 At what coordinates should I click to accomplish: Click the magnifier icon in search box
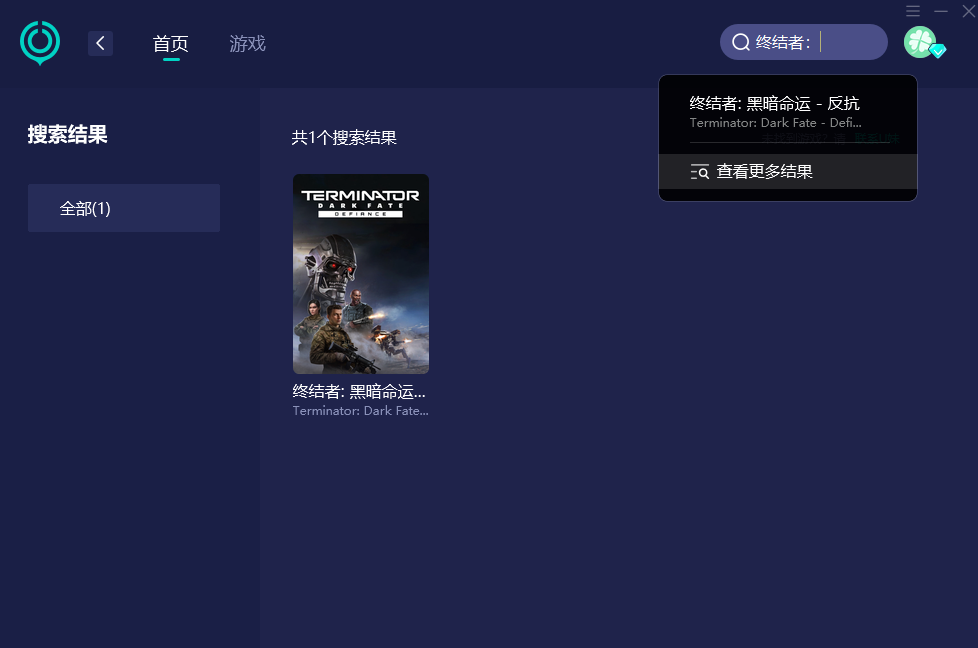click(x=740, y=42)
